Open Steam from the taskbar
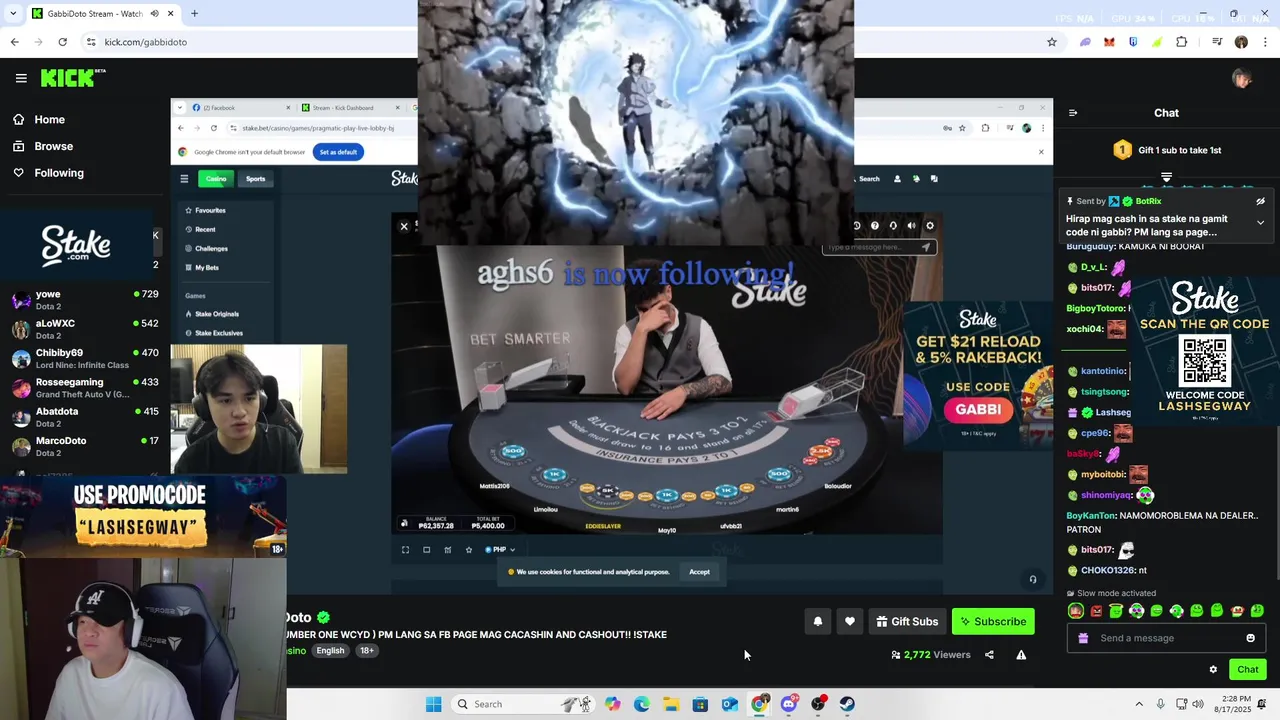The image size is (1280, 720). coord(847,704)
